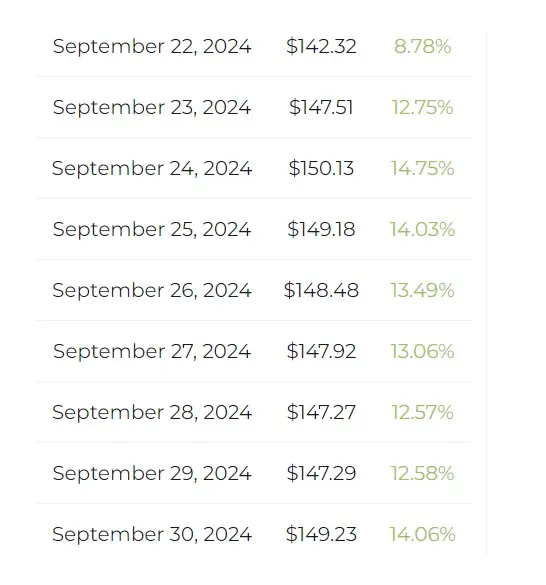
Task: Click the 12.75% percentage
Action: click(x=422, y=107)
